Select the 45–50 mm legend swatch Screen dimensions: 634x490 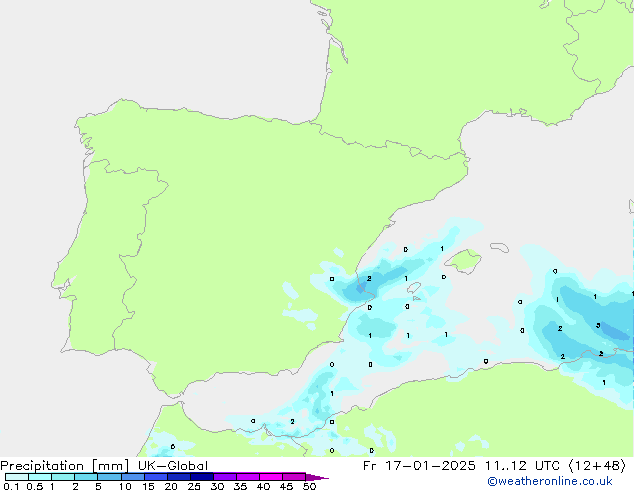coord(294,477)
